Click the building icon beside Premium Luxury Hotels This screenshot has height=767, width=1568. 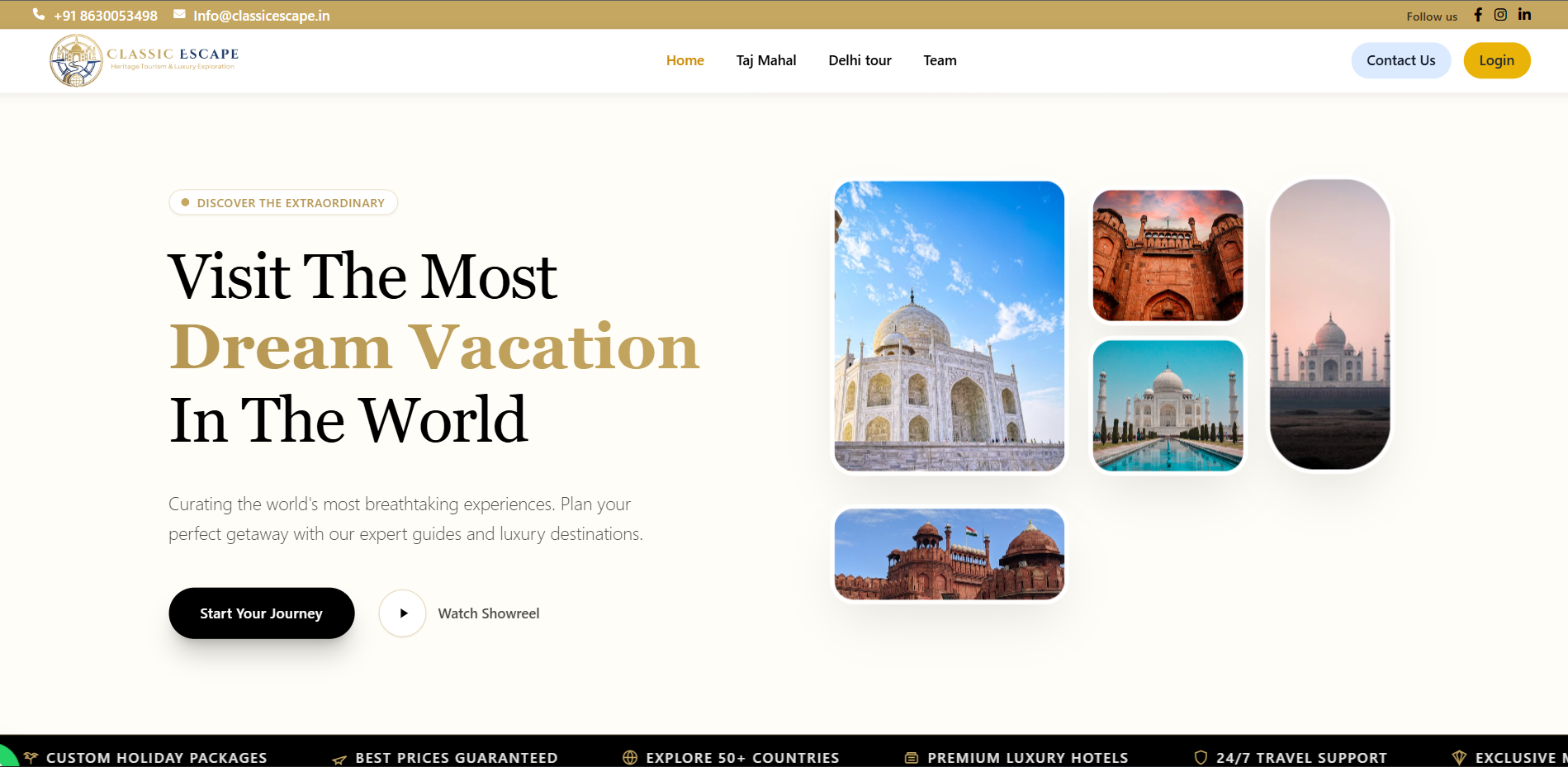pos(911,757)
